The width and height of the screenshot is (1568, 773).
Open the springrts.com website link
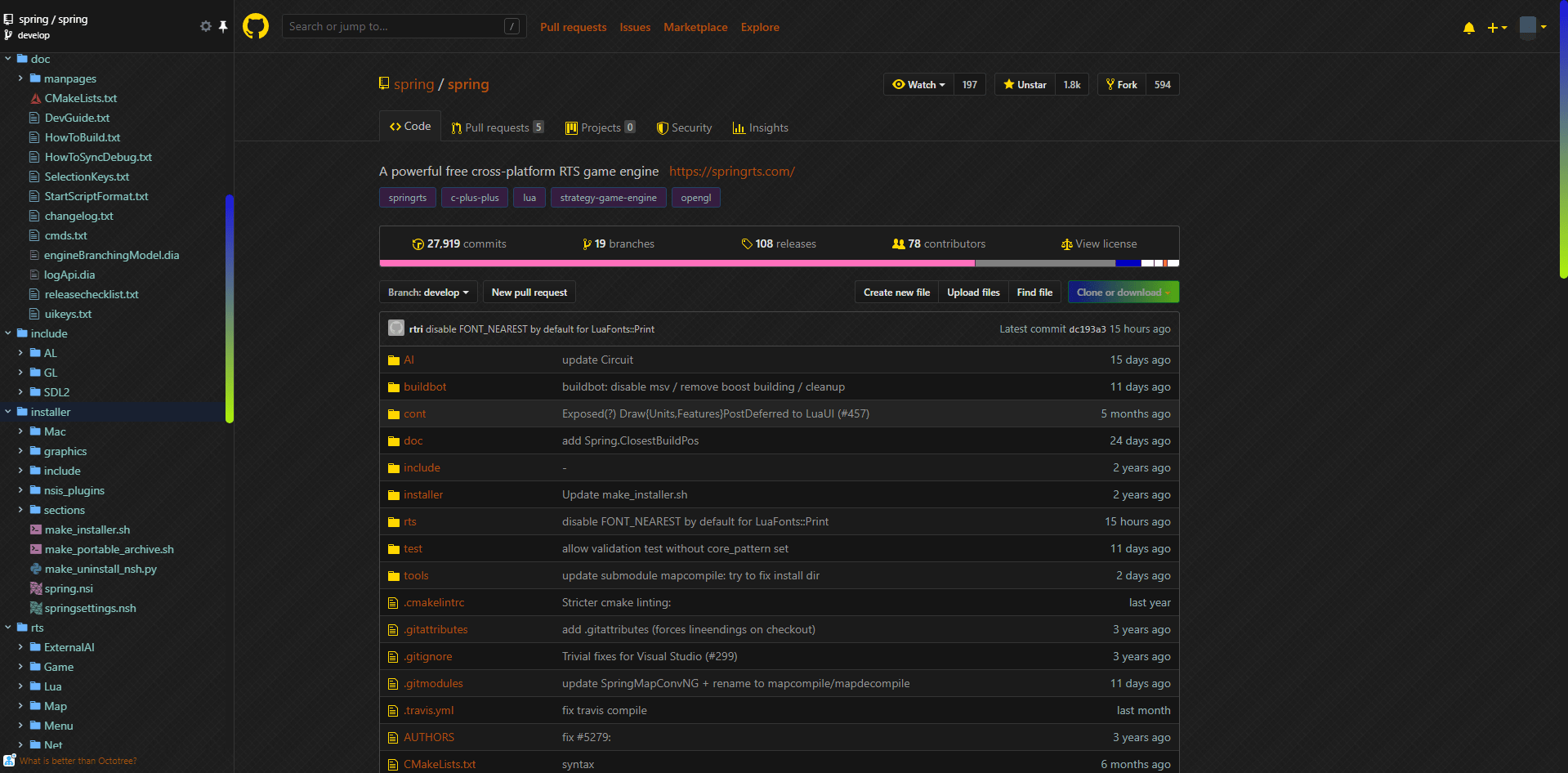click(731, 172)
